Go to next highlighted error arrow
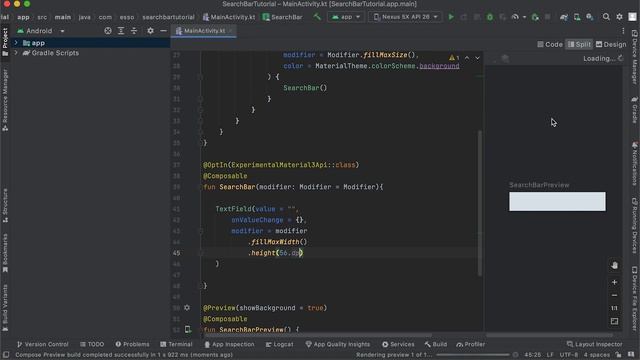Image resolution: width=640 pixels, height=360 pixels. pos(477,58)
